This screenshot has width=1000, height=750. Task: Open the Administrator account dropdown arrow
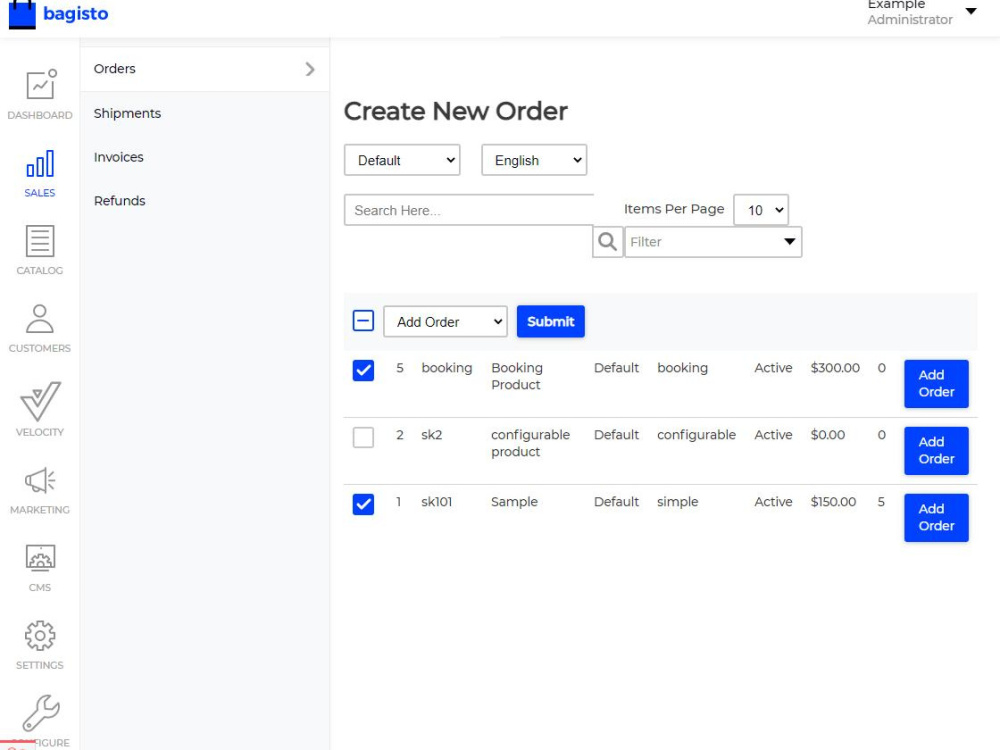click(971, 11)
